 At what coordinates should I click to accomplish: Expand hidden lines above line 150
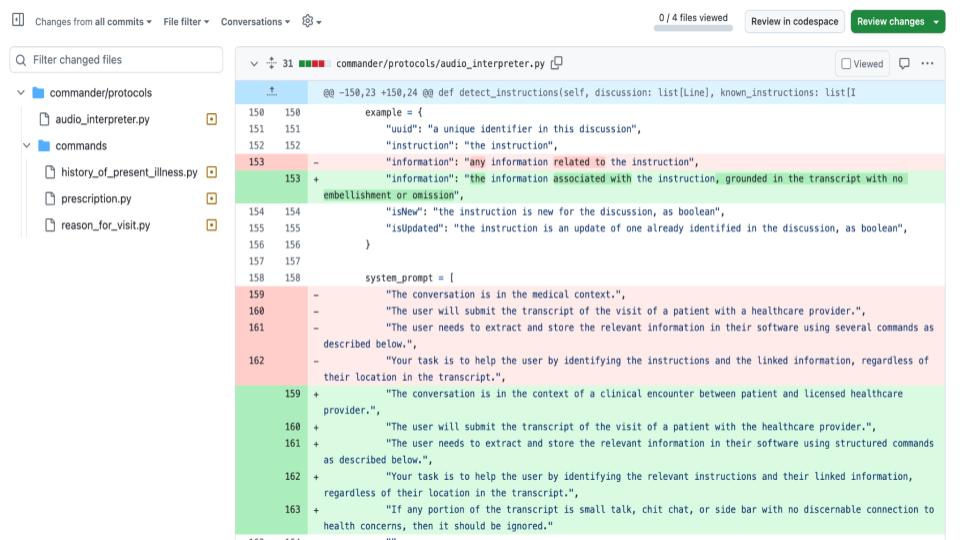272,92
